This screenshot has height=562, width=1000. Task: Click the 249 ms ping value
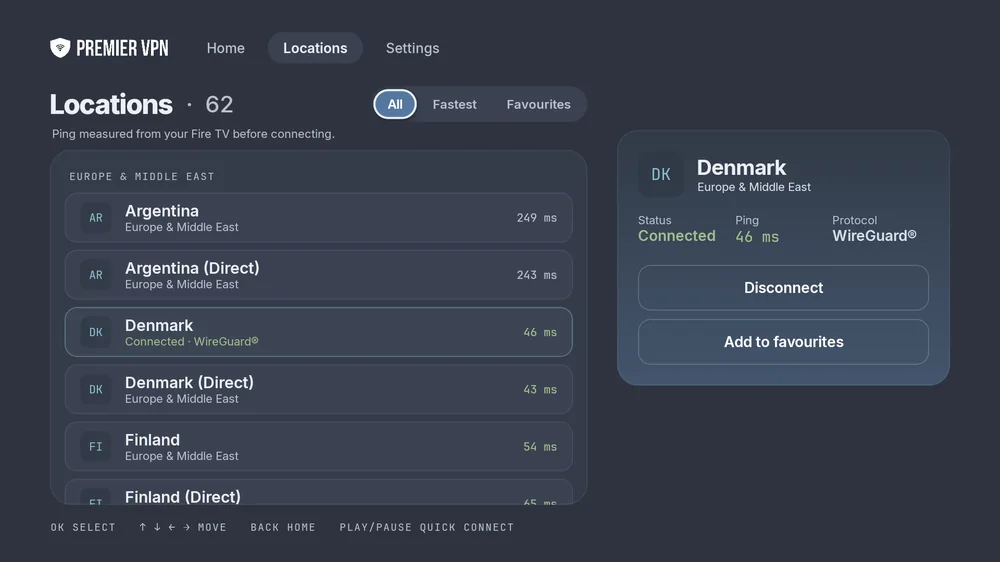coord(536,218)
